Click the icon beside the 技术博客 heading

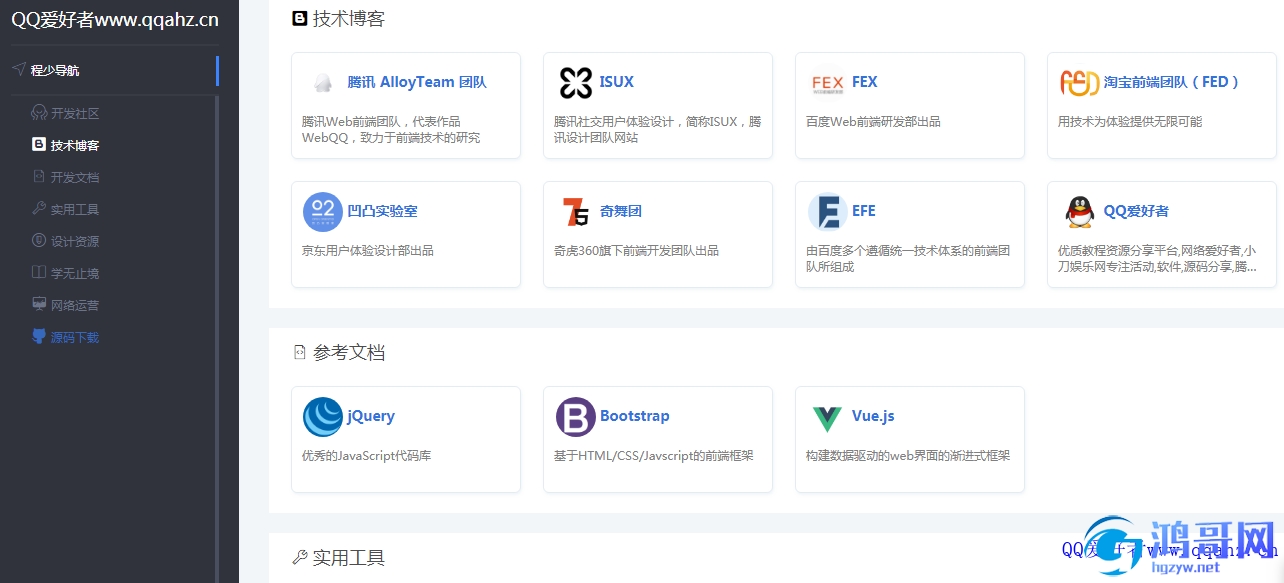point(299,18)
